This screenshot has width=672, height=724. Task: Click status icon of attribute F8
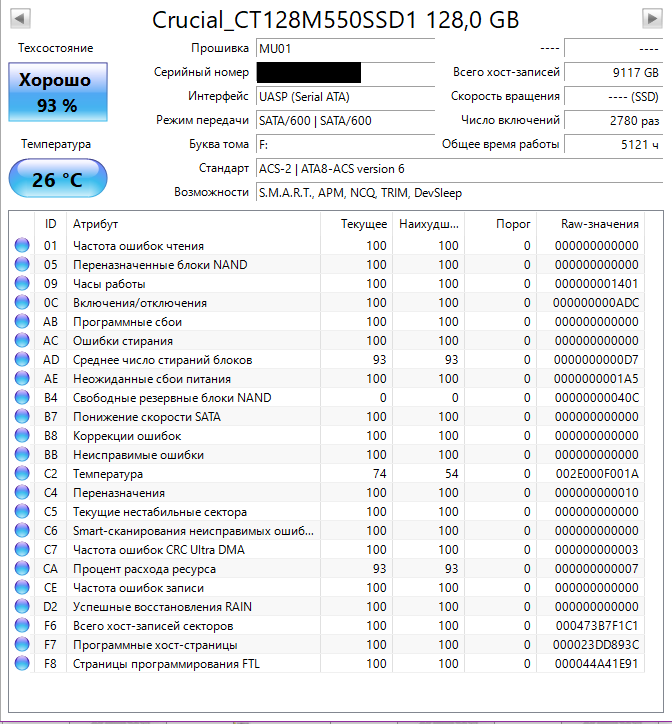pyautogui.click(x=22, y=663)
